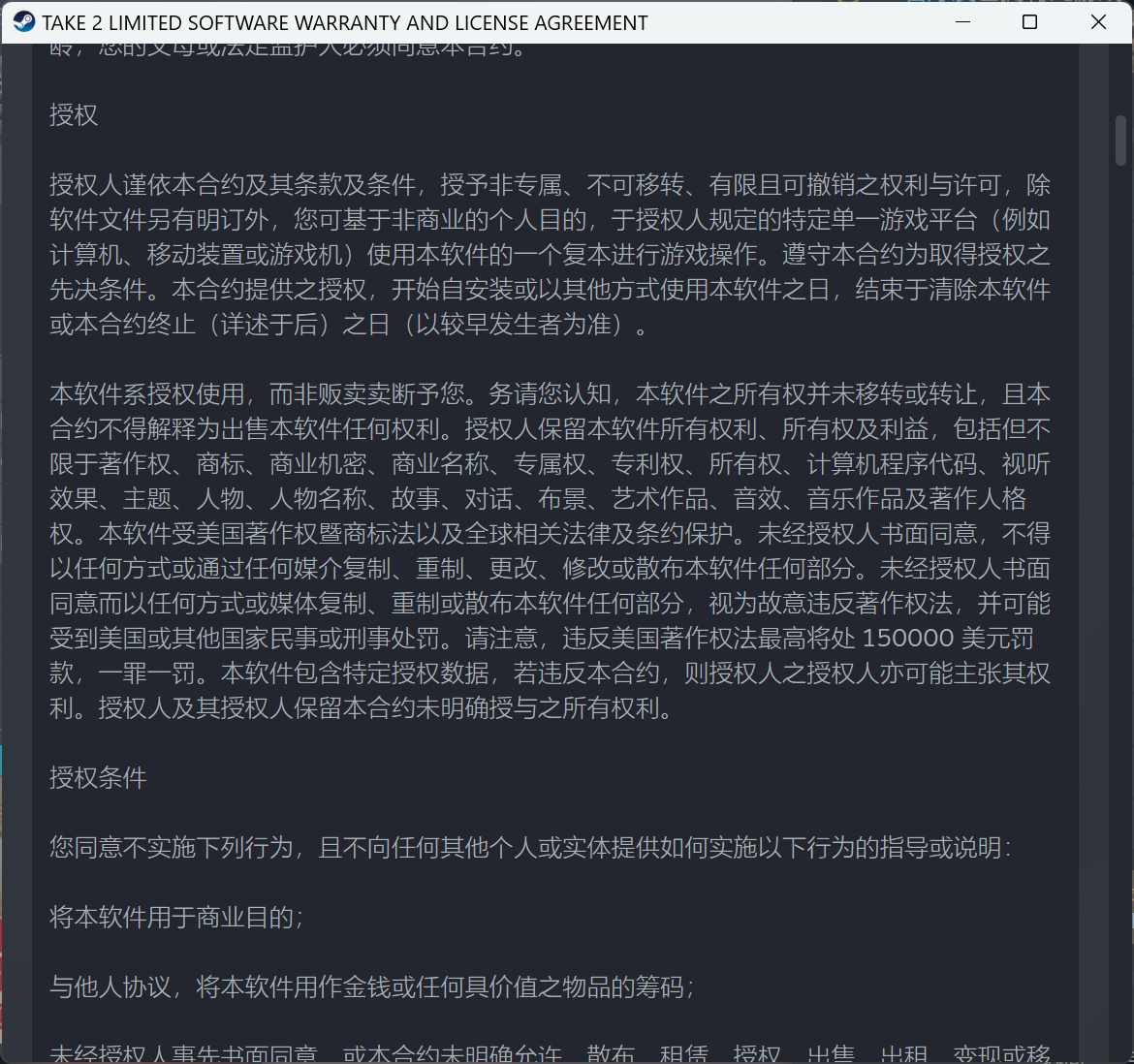This screenshot has height=1064, width=1134.
Task: Click the line starting 您同意不实施下列行为
Action: [x=530, y=847]
